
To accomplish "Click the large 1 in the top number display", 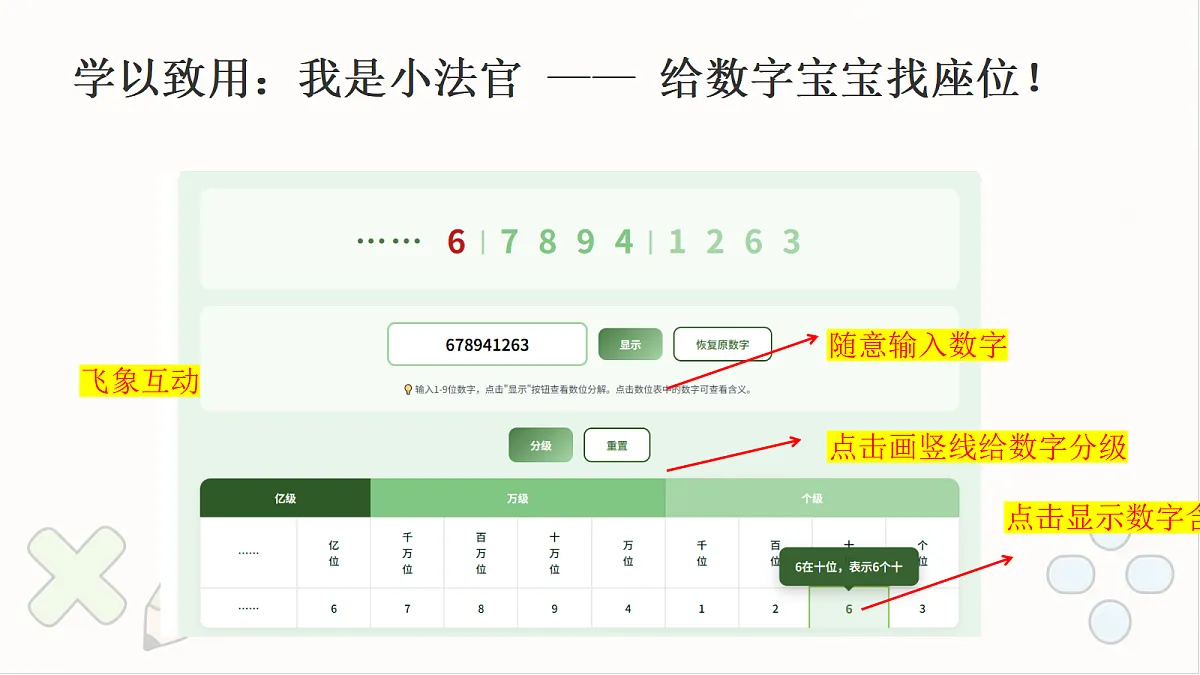I will click(677, 242).
